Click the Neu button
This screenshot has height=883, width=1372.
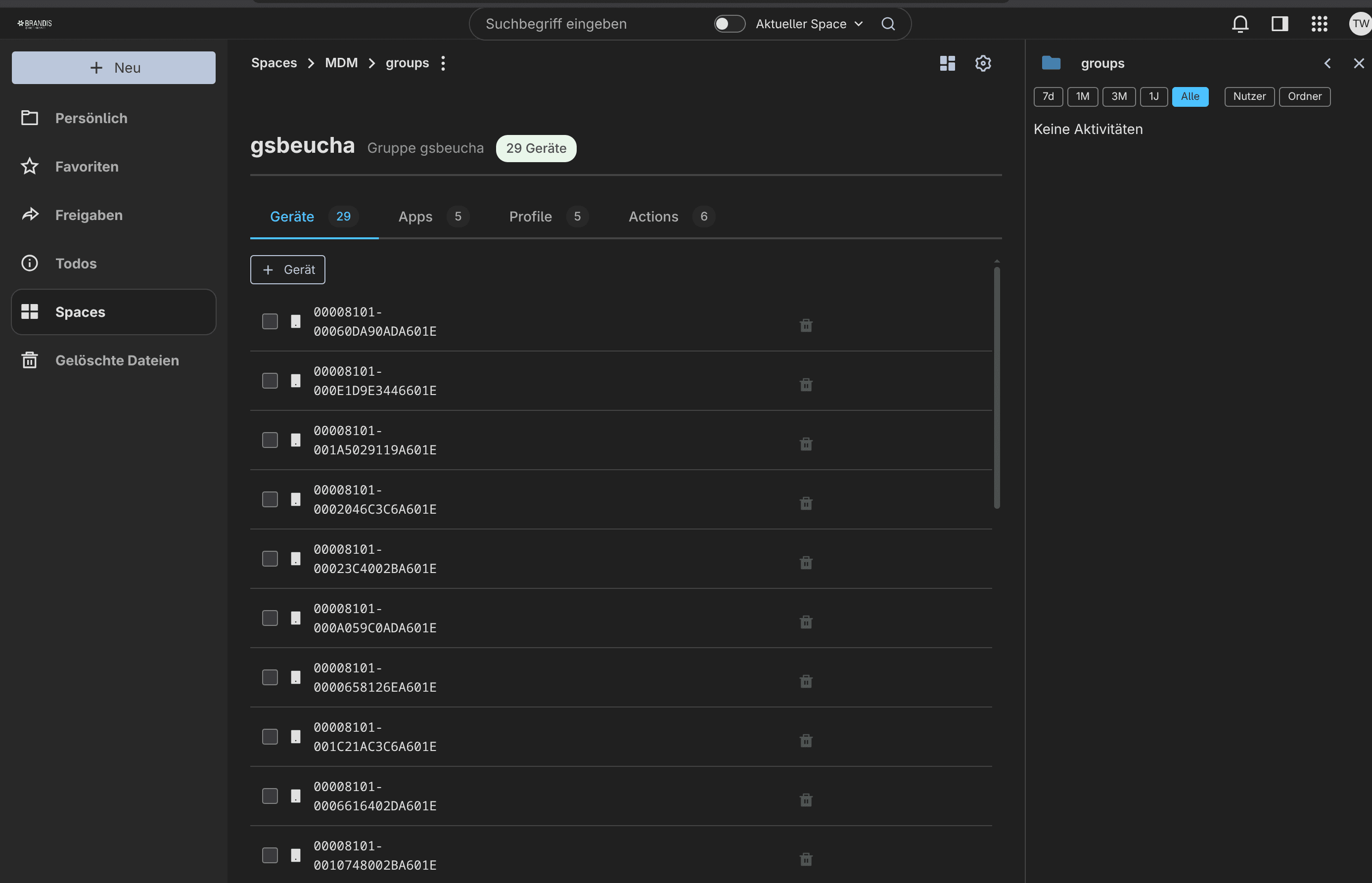point(114,68)
